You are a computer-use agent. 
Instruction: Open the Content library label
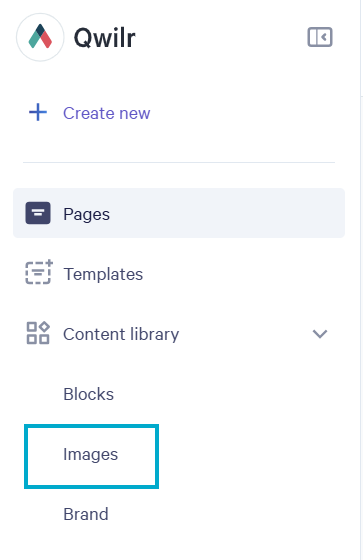coord(121,334)
